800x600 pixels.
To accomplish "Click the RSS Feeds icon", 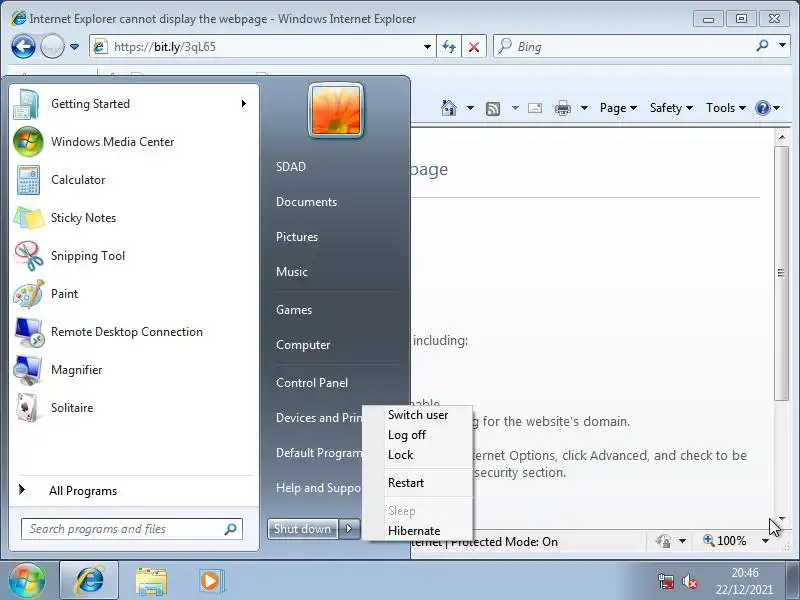I will click(493, 108).
